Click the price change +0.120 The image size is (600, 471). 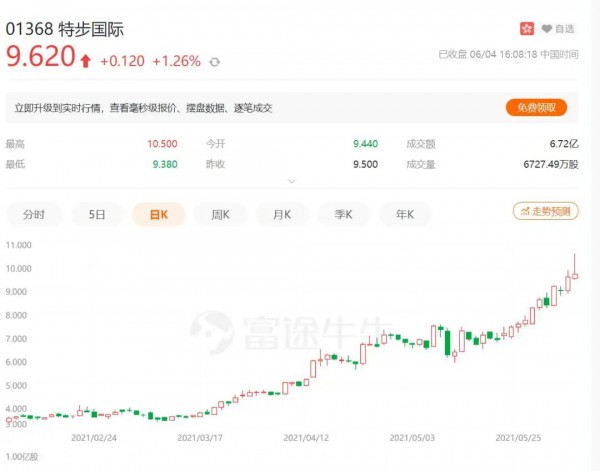click(x=122, y=61)
